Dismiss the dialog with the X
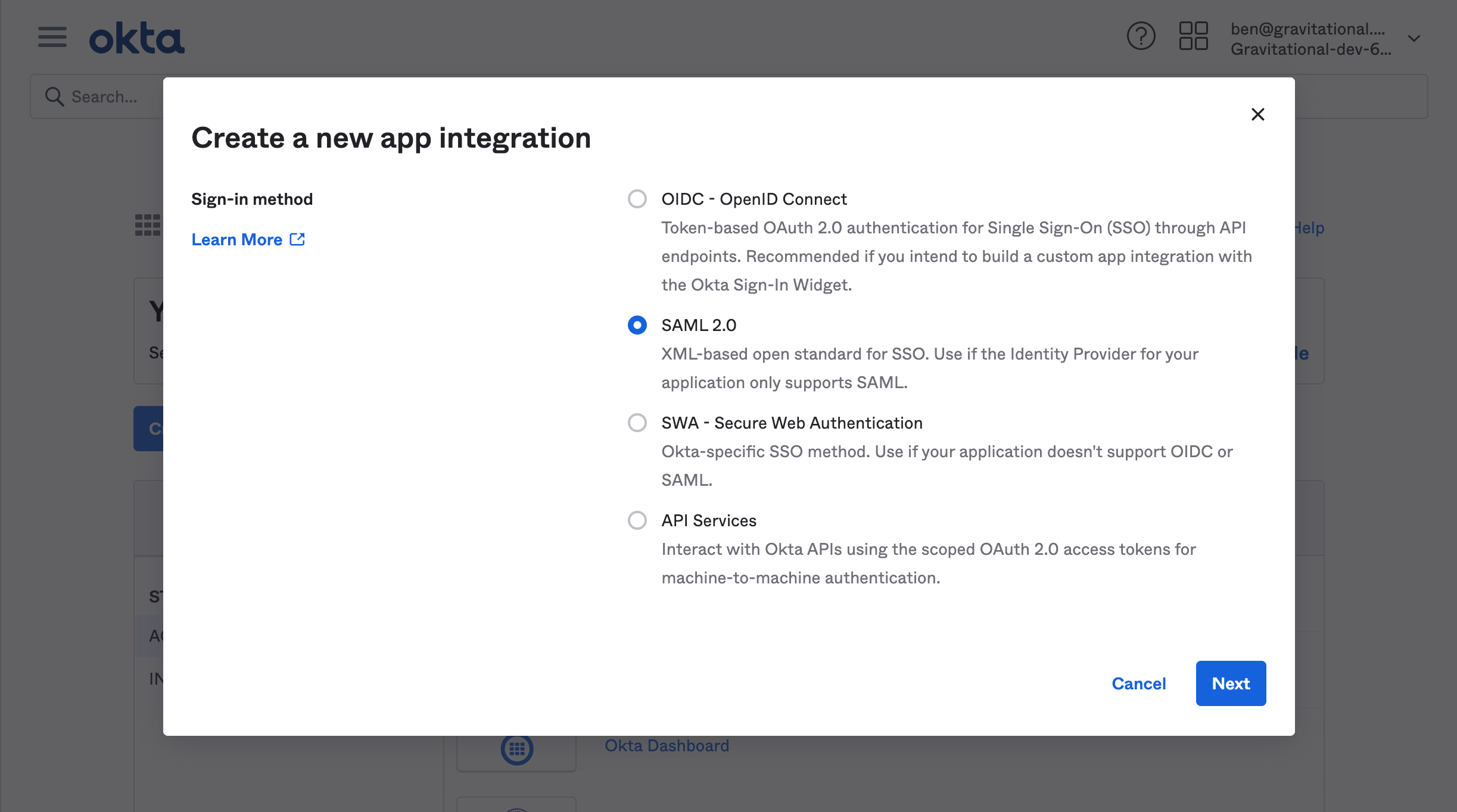1457x812 pixels. pyautogui.click(x=1257, y=114)
